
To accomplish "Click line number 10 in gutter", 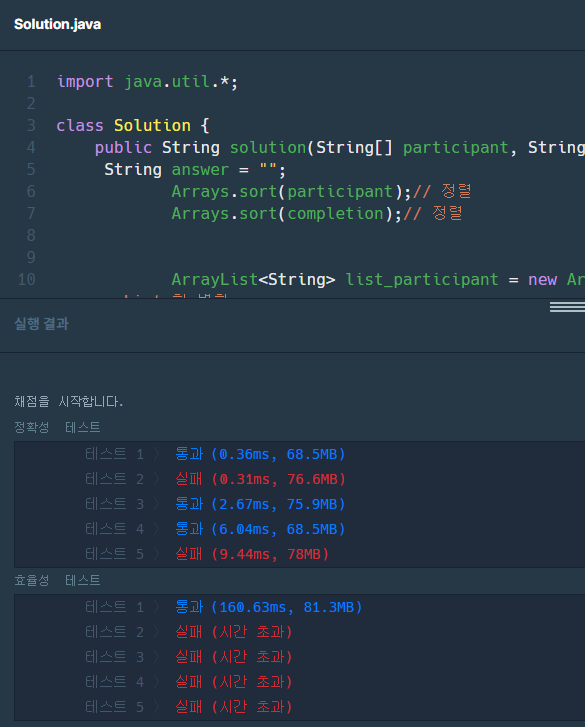I will pos(26,280).
